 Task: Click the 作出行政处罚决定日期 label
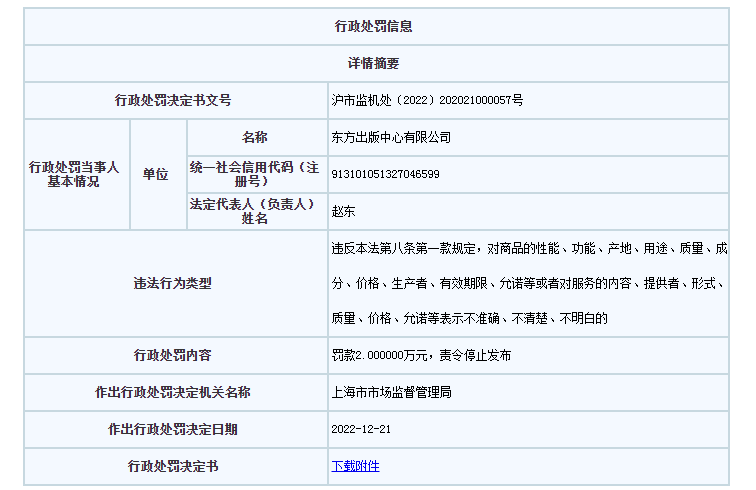click(x=173, y=429)
